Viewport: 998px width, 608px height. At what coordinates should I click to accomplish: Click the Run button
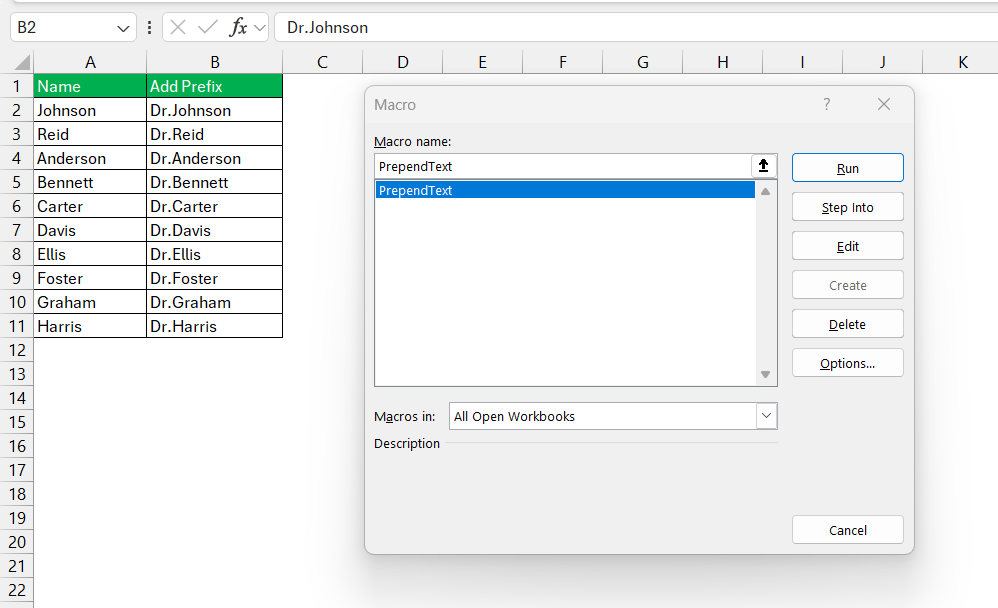coord(847,168)
